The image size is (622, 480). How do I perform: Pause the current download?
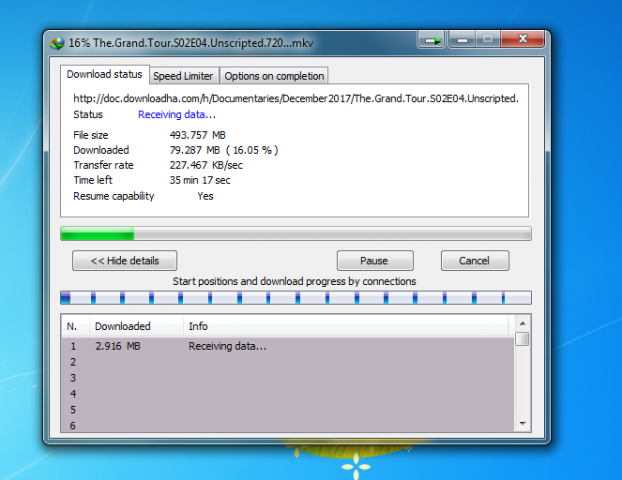[x=374, y=261]
